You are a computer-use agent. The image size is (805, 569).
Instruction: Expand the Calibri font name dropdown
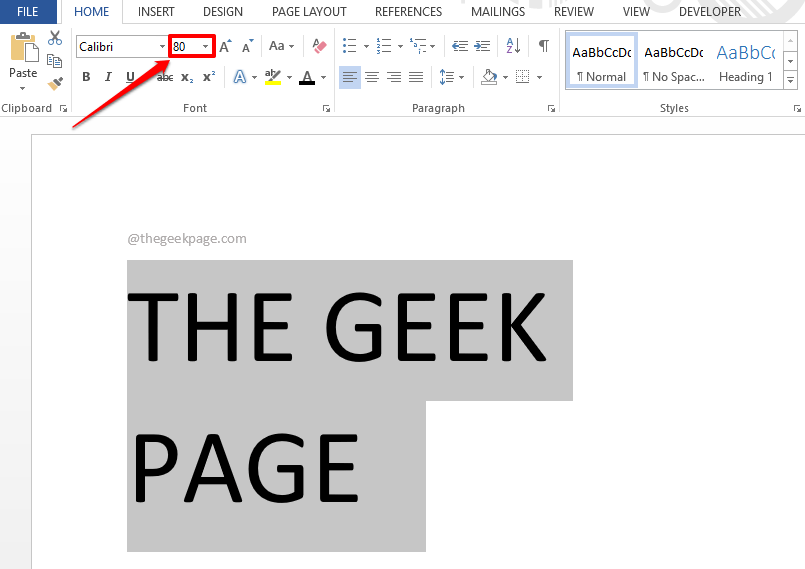tap(162, 47)
